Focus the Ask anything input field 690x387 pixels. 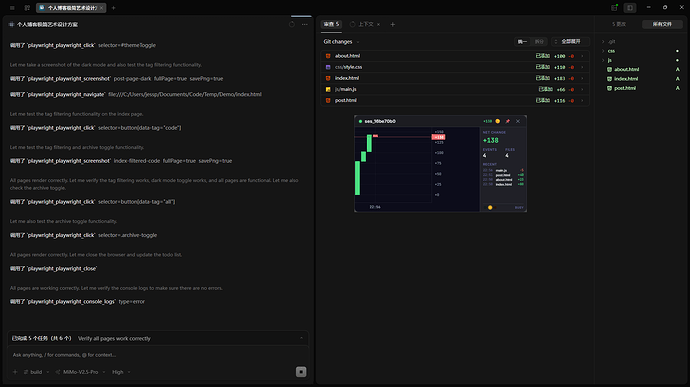tap(158, 355)
